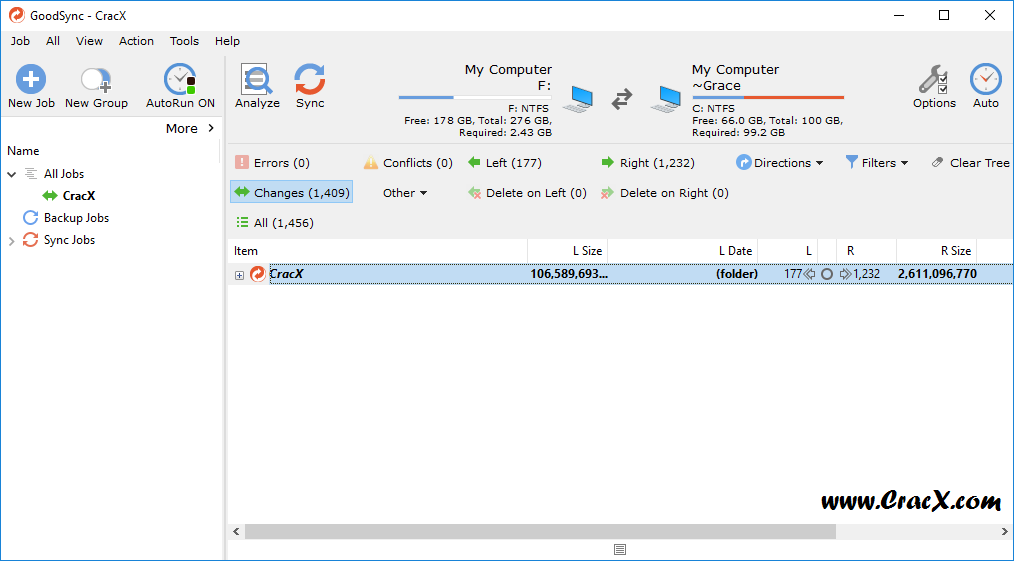Sort by R Size column
The width and height of the screenshot is (1014, 561).
coord(936,251)
